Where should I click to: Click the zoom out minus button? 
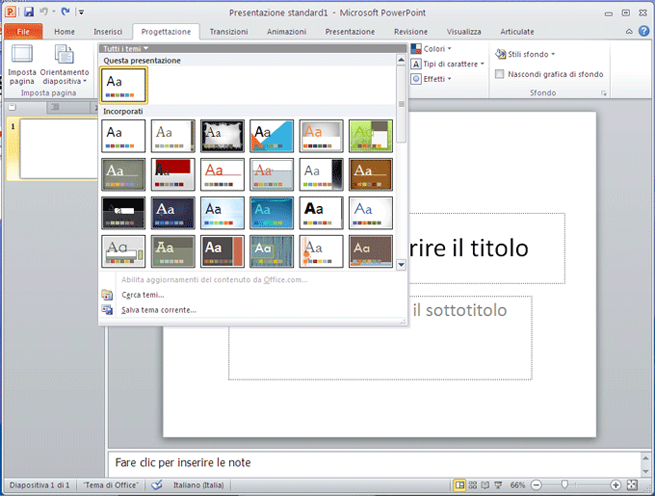click(x=536, y=485)
